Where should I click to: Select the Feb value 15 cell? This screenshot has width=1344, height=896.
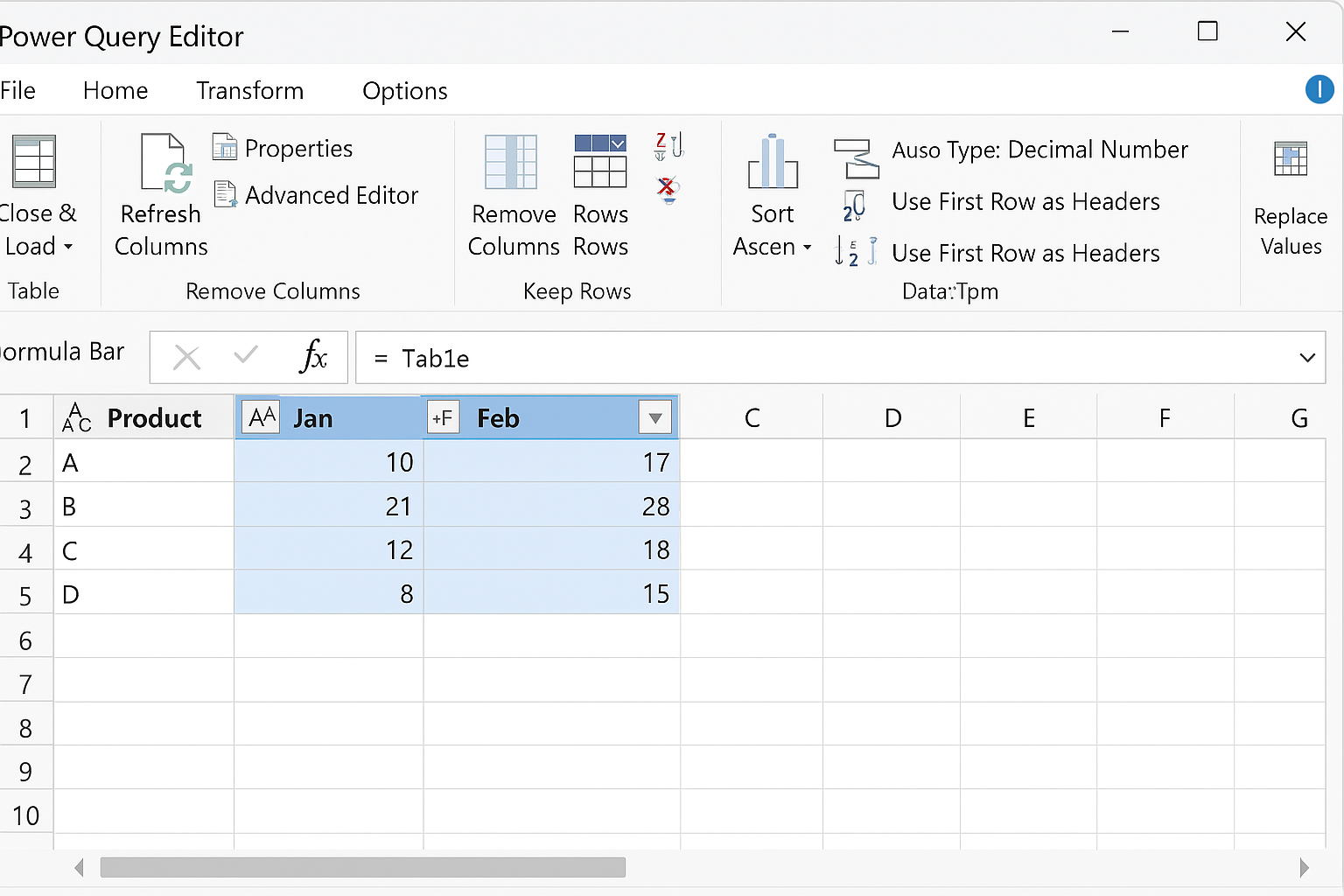tap(551, 592)
